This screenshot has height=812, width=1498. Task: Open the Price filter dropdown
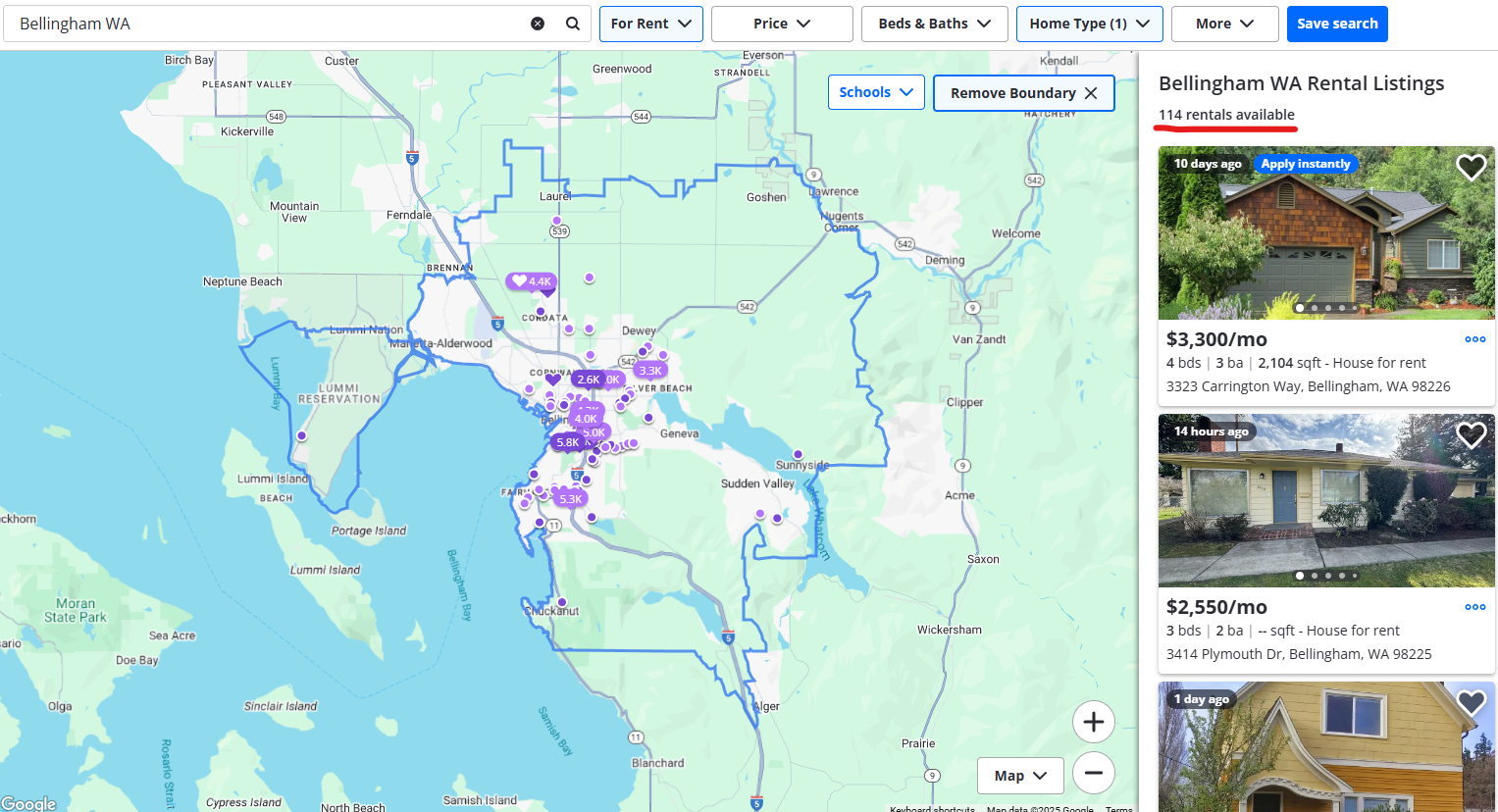(x=782, y=24)
